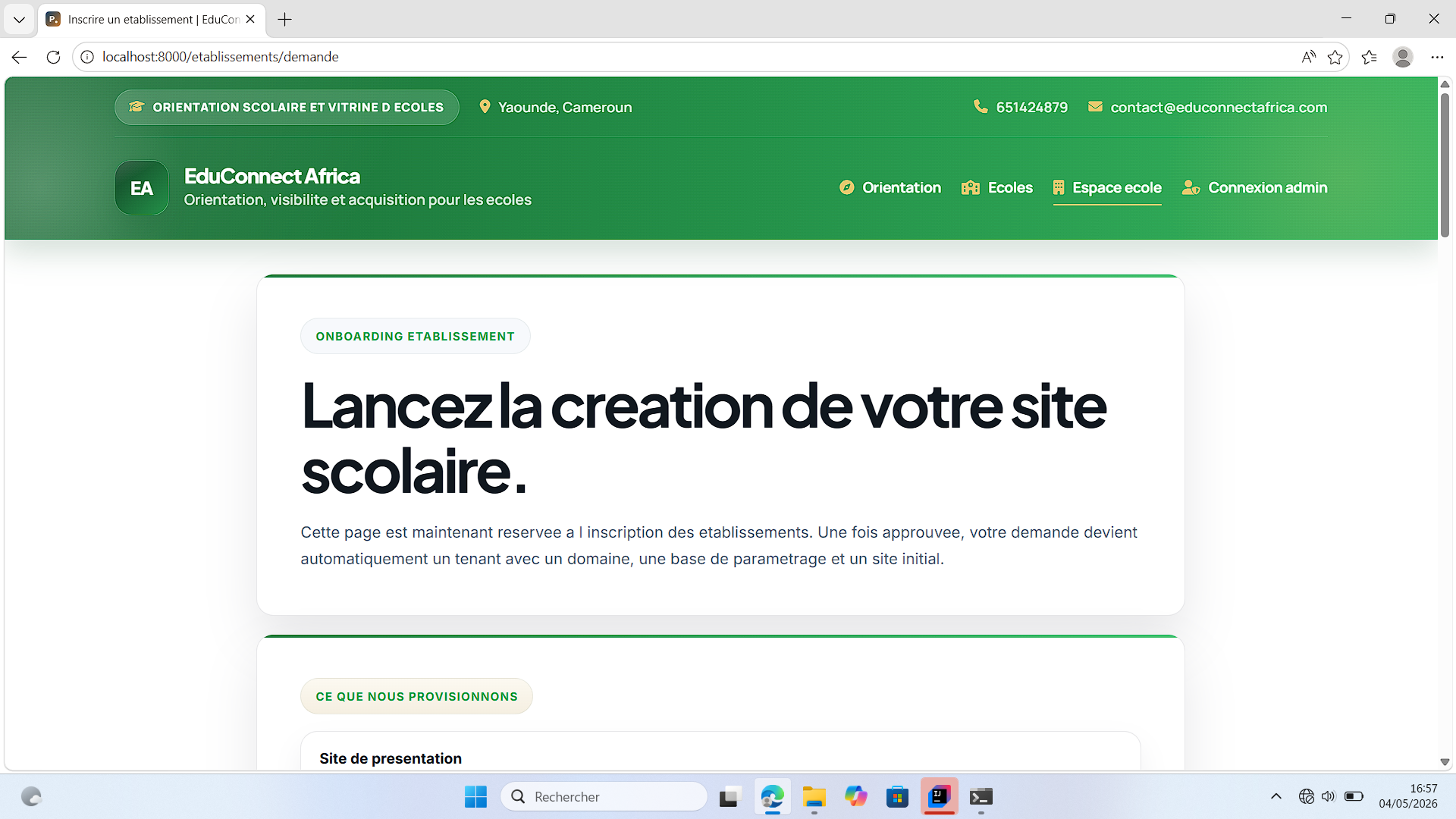View site information icon in address bar

click(x=87, y=57)
